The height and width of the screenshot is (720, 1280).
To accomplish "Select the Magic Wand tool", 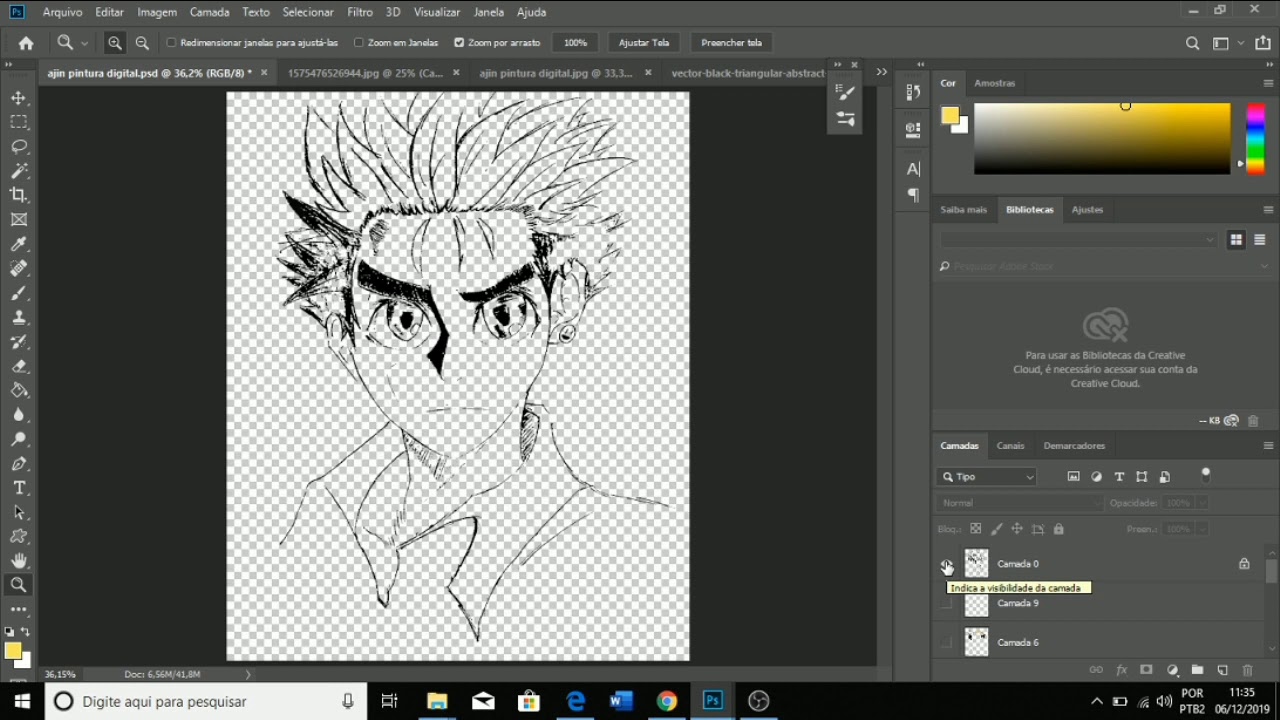I will 19,171.
